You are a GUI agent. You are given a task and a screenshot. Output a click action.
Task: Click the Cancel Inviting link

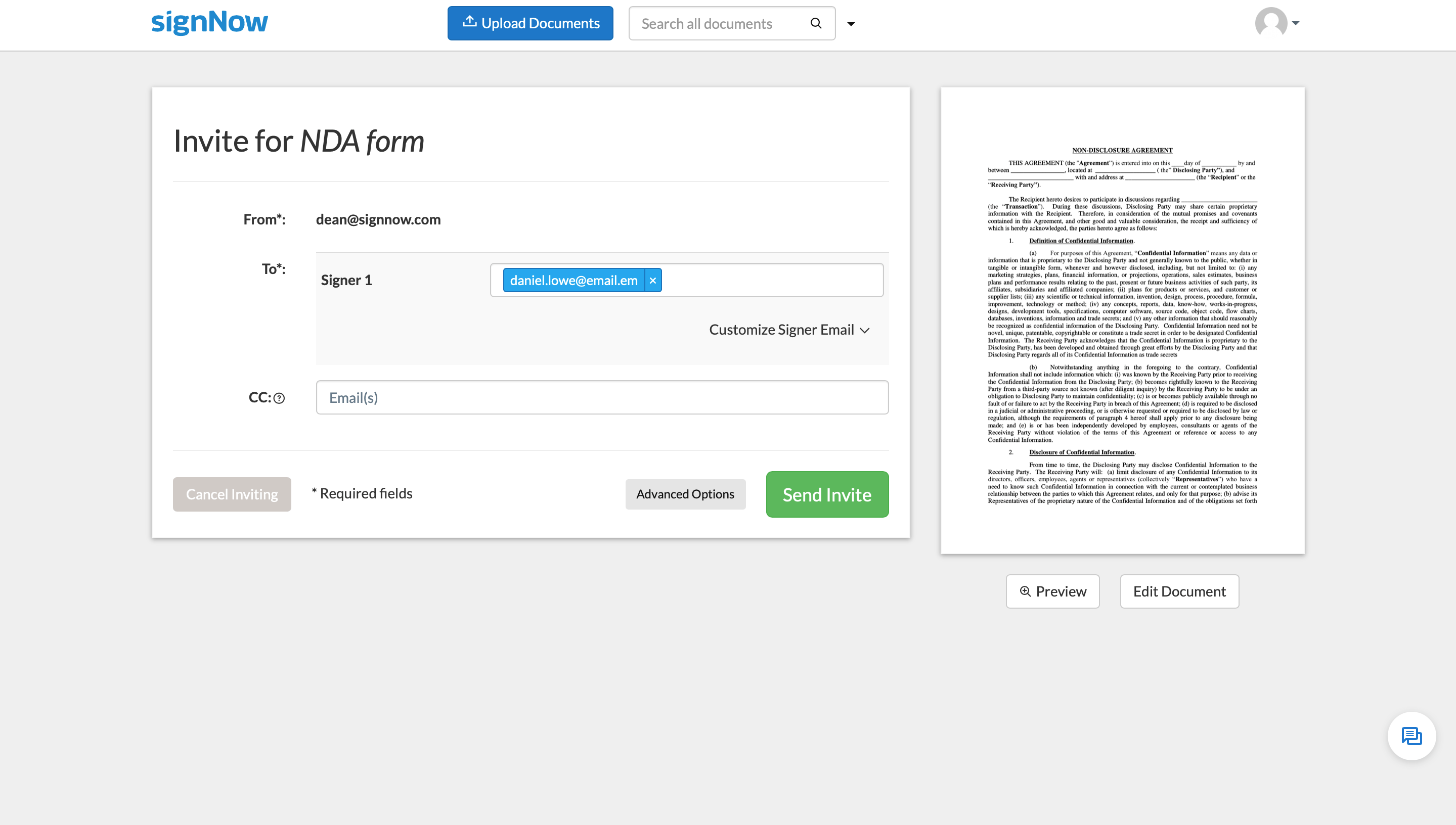232,494
